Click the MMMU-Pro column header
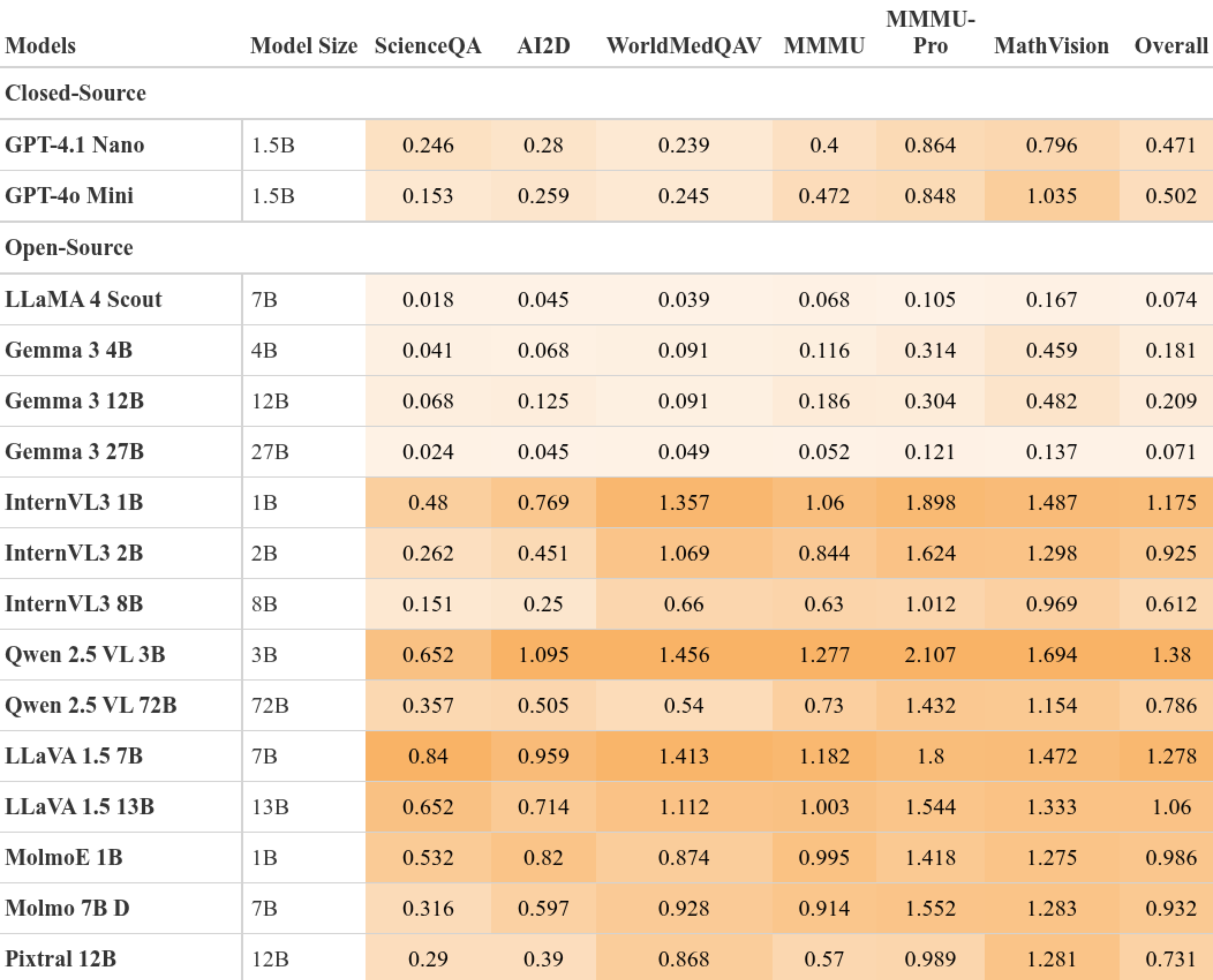This screenshot has width=1213, height=980. coord(930,33)
